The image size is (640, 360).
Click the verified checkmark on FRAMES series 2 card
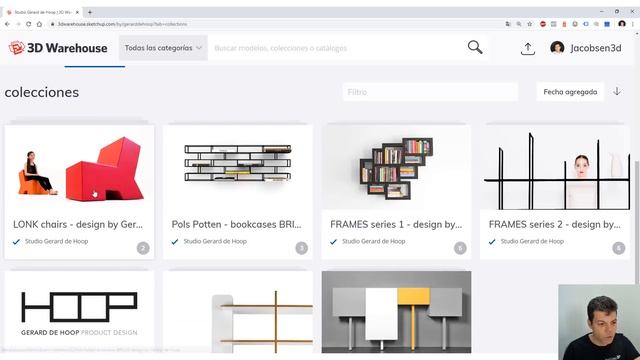pyautogui.click(x=492, y=242)
